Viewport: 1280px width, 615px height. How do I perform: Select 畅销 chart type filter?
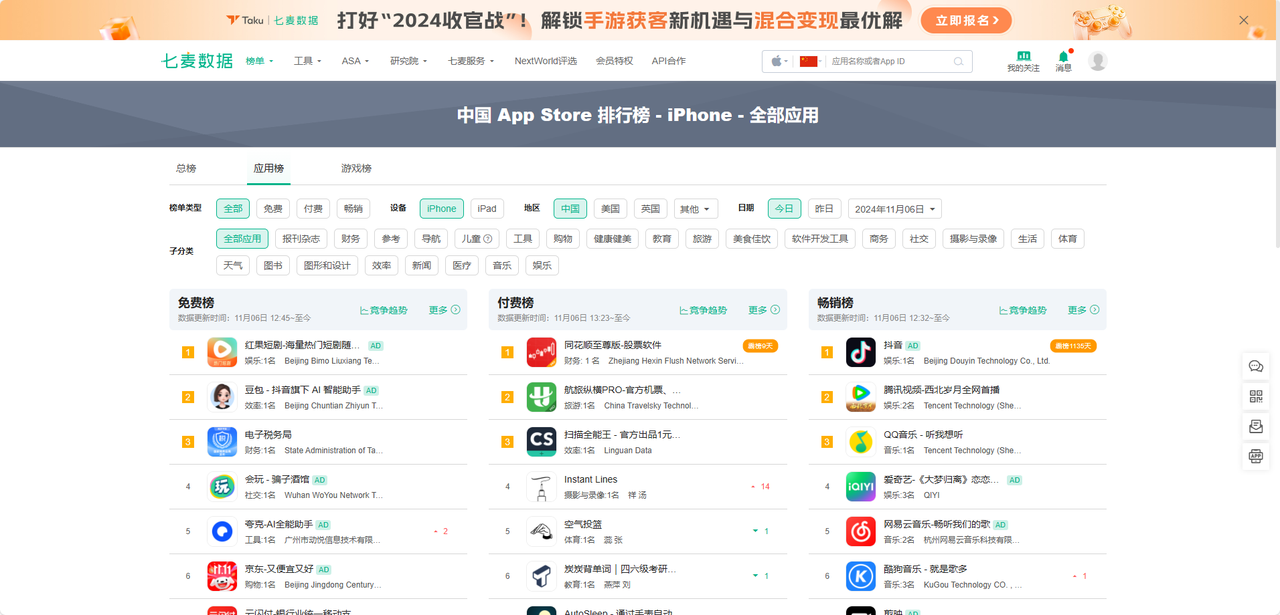pos(353,209)
